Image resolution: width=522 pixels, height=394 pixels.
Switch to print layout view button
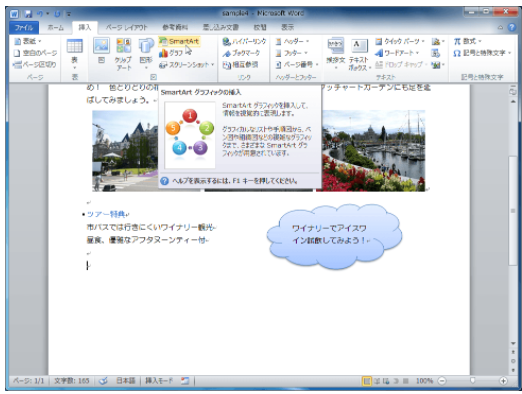click(367, 381)
